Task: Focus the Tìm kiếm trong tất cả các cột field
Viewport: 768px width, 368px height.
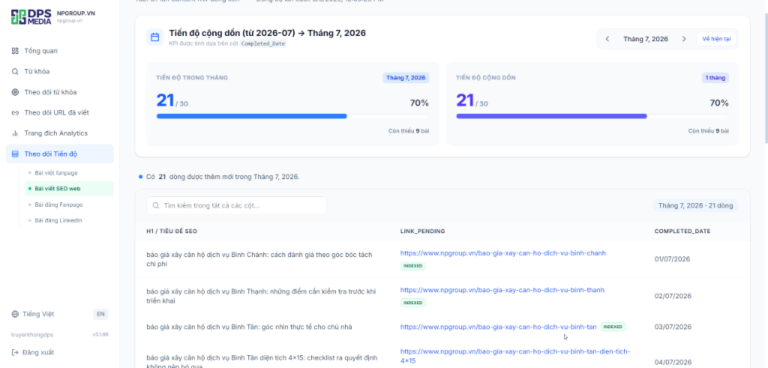Action: coord(236,206)
